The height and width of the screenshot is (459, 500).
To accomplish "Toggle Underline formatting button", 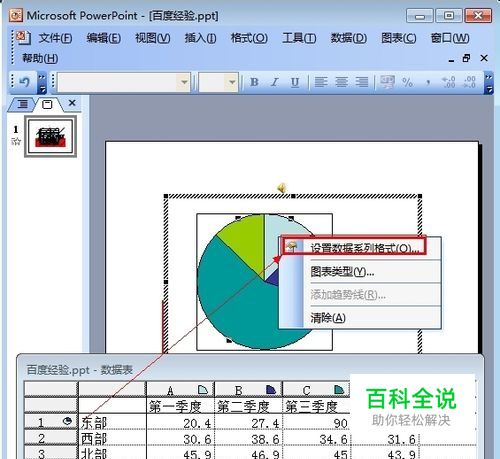I will click(x=295, y=82).
